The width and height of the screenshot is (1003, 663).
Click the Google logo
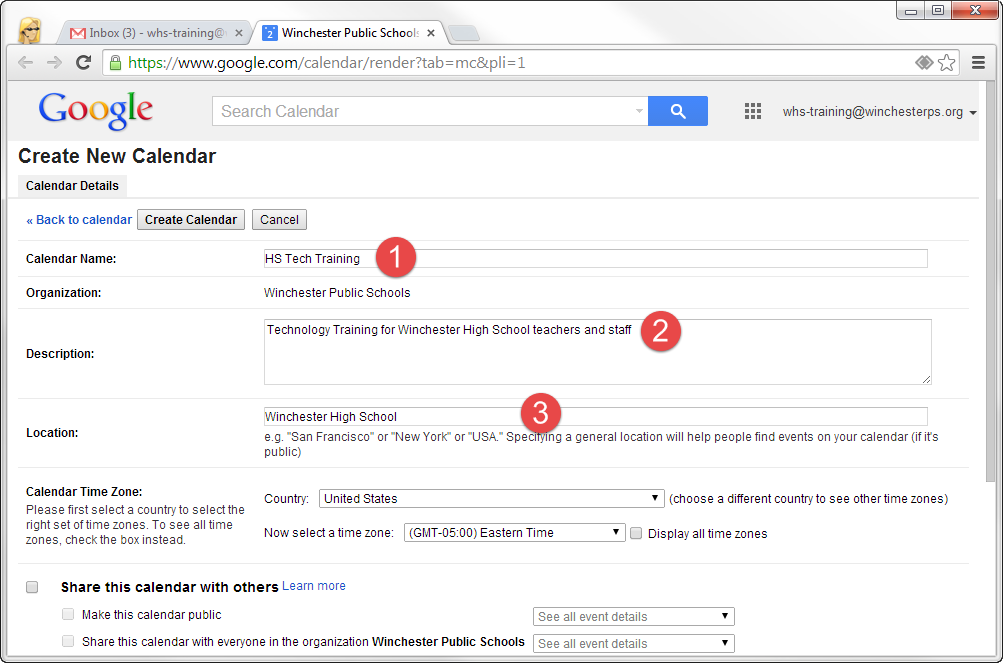point(95,111)
